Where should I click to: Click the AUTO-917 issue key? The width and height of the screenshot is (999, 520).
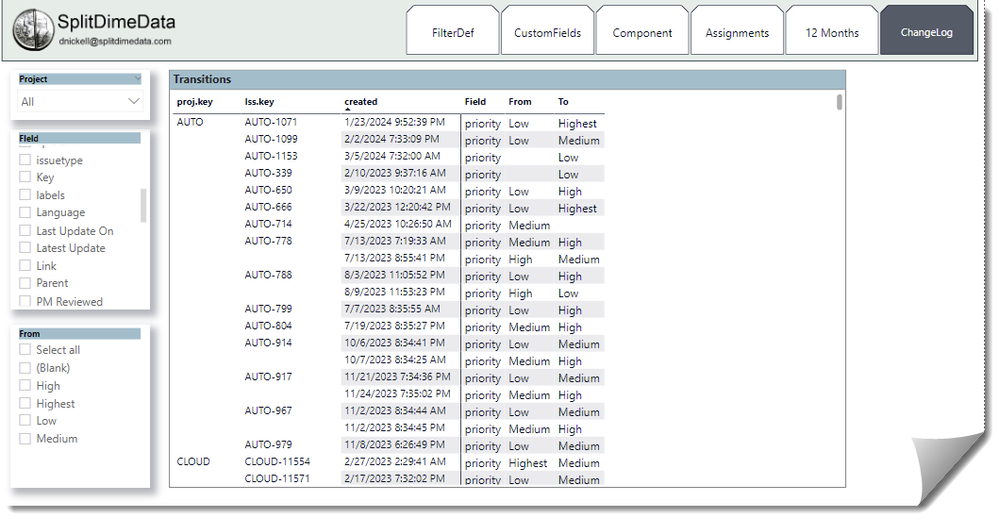click(x=268, y=377)
